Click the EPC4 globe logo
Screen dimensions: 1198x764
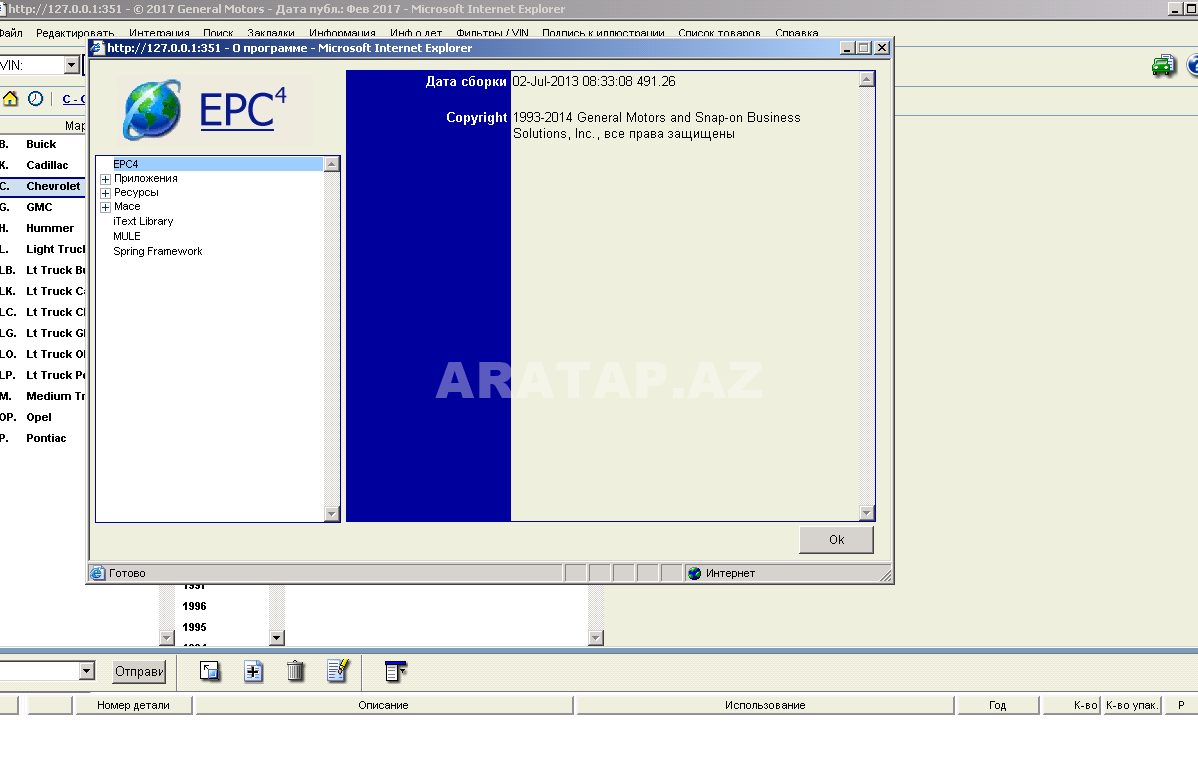[152, 109]
